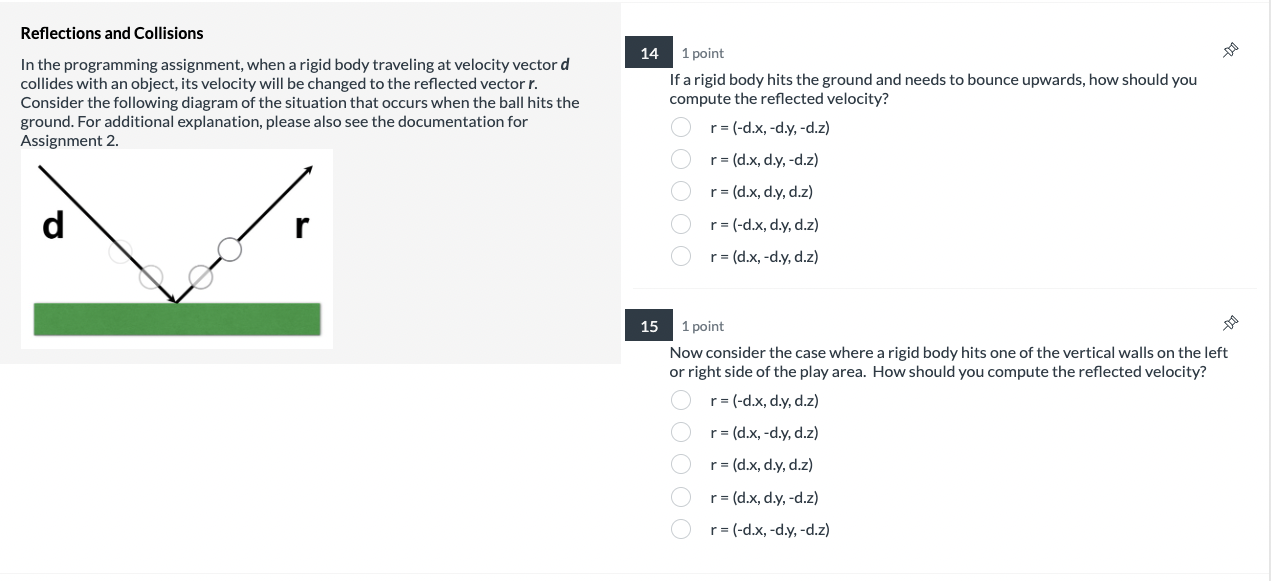Select r = (d.x, d.y, -d.z) for question 14
This screenshot has width=1271, height=581.
coord(681,159)
